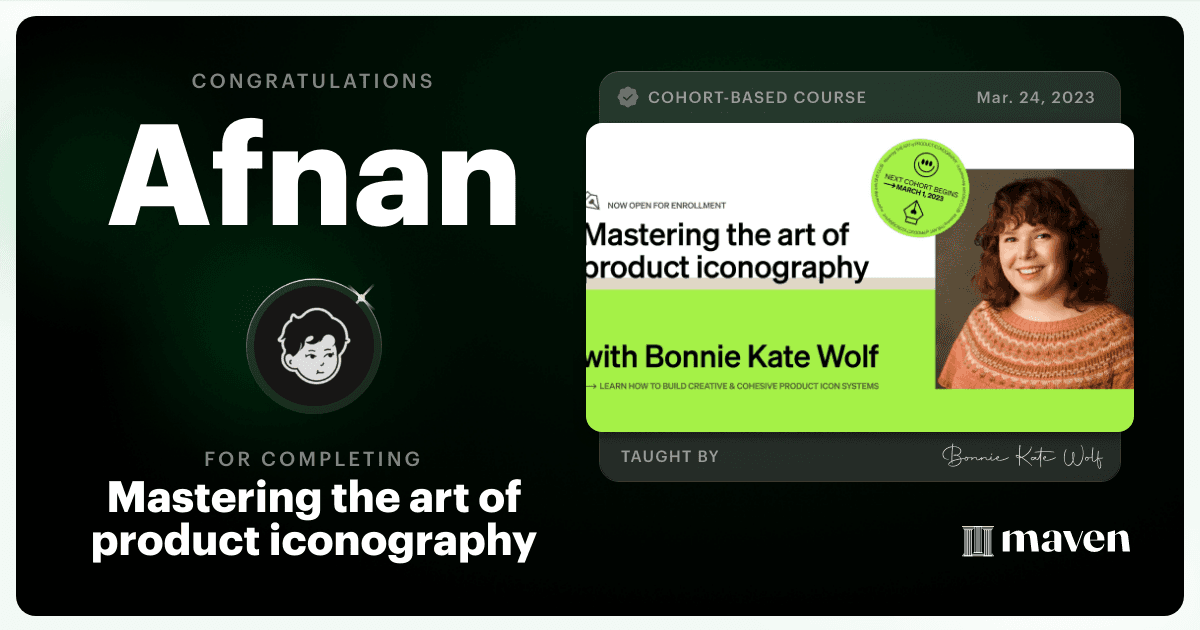The width and height of the screenshot is (1200, 630).
Task: Click the bold white course title at bottom left
Action: pyautogui.click(x=313, y=520)
